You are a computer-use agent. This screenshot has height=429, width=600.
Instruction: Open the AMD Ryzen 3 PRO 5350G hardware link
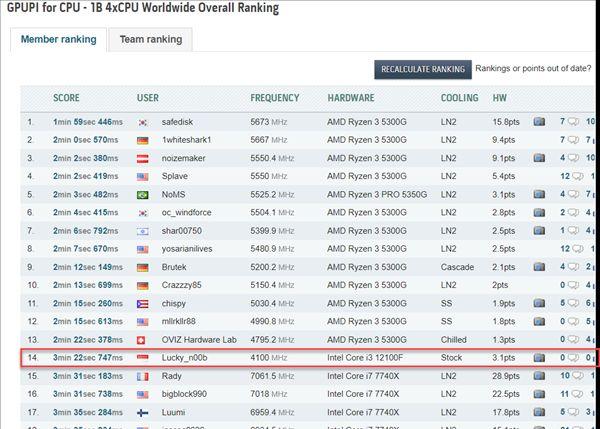tap(377, 194)
